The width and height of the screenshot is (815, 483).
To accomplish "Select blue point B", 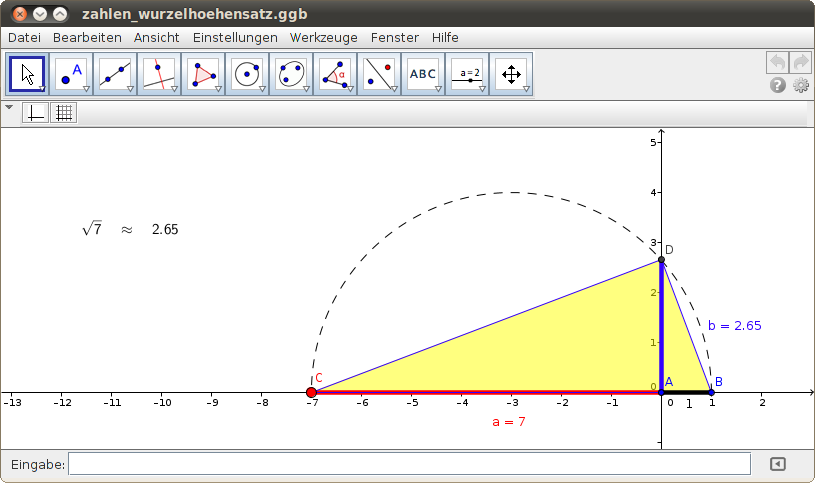I will [x=712, y=393].
